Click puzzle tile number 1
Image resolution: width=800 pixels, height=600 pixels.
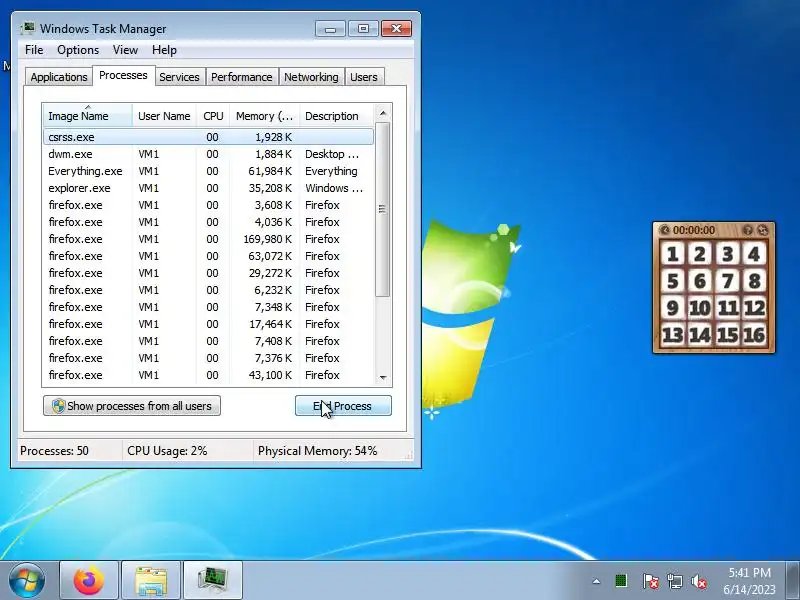click(672, 254)
